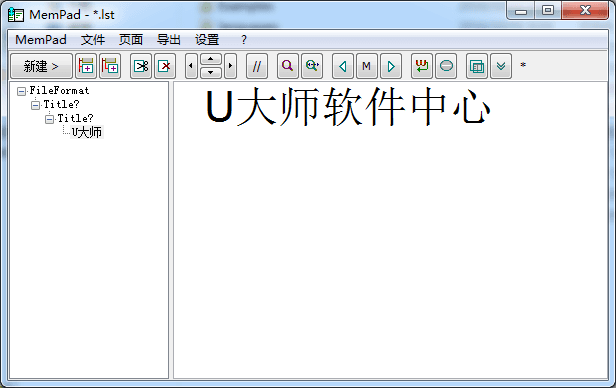This screenshot has width=616, height=388.
Task: Cut the page using the scissors icon
Action: pos(141,66)
